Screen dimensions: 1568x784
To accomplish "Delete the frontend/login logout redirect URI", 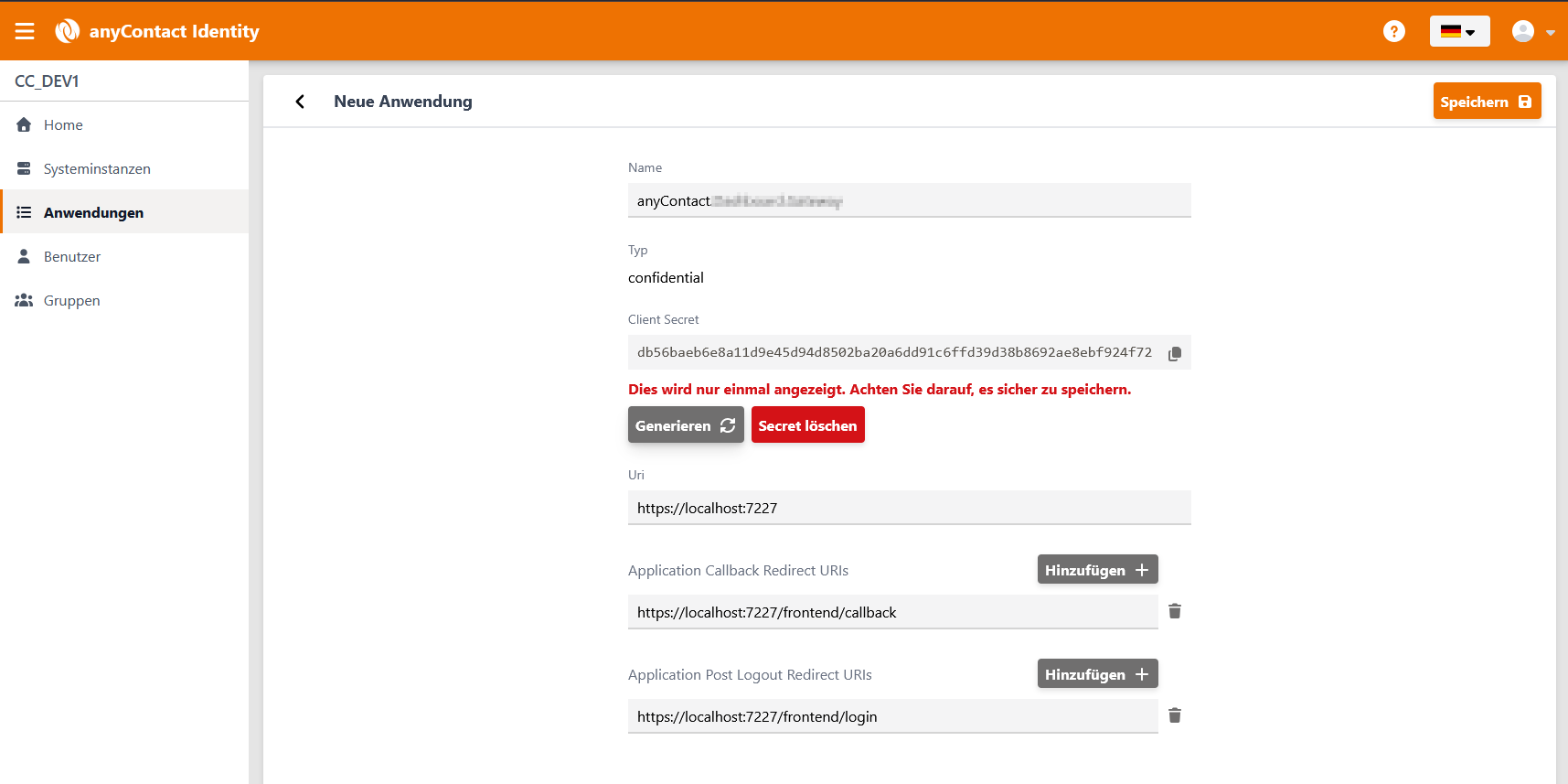I will 1175,715.
